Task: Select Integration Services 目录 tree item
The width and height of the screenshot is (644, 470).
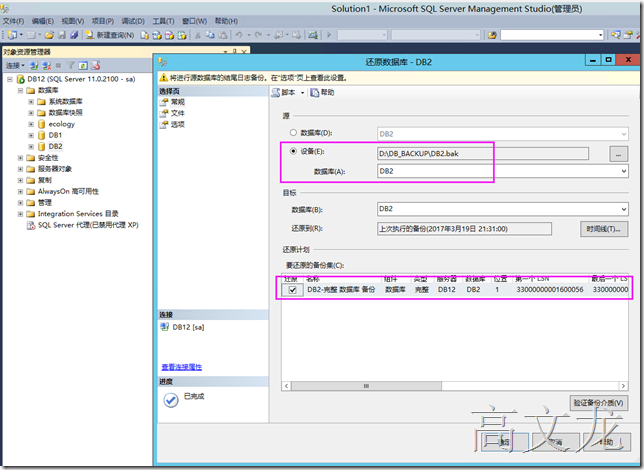Action: click(x=78, y=214)
